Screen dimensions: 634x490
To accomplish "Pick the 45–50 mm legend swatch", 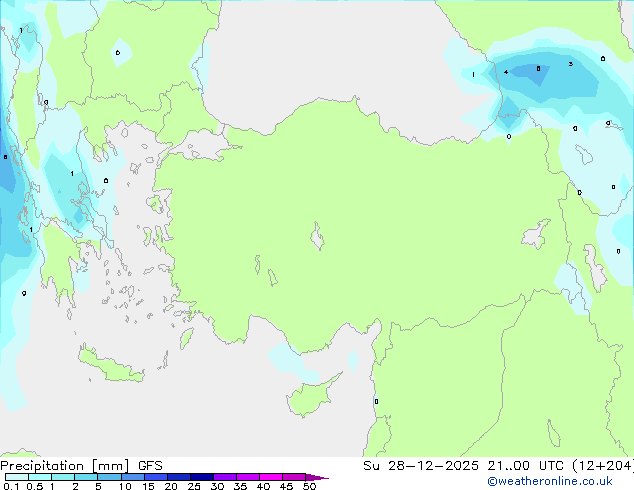I will [294, 477].
